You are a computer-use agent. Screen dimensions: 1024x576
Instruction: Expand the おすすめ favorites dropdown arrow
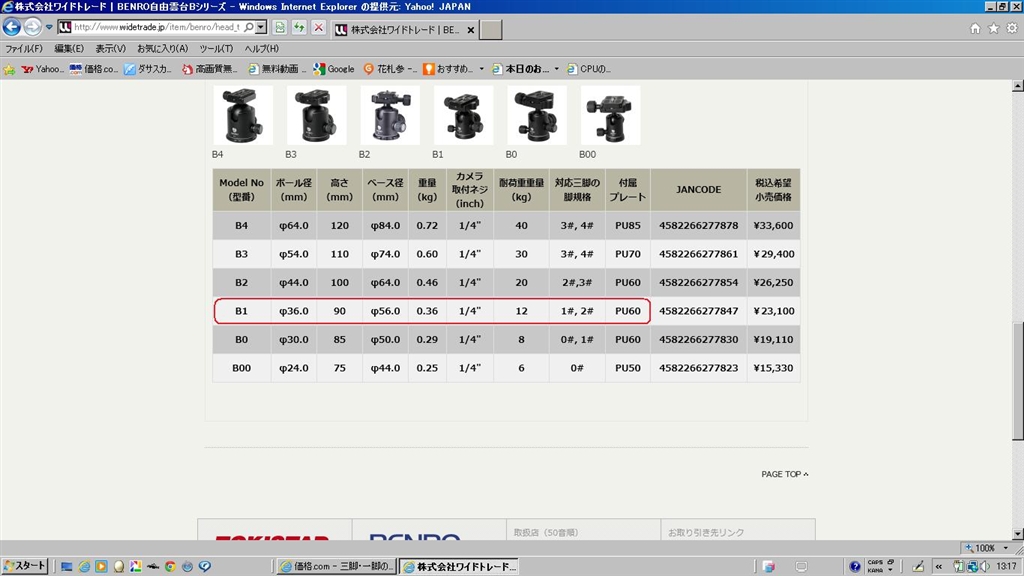481,69
